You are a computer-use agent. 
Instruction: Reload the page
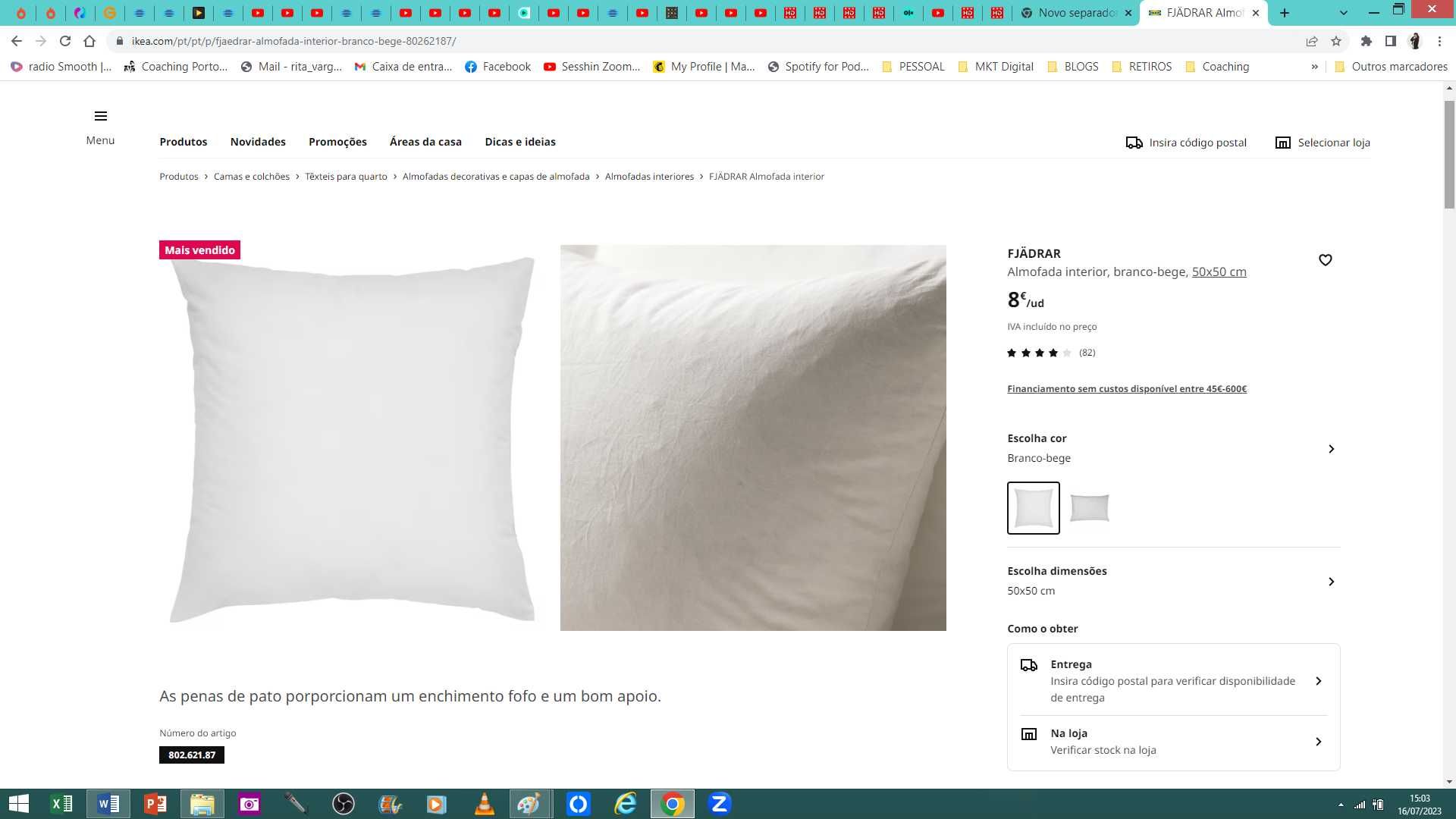(65, 41)
